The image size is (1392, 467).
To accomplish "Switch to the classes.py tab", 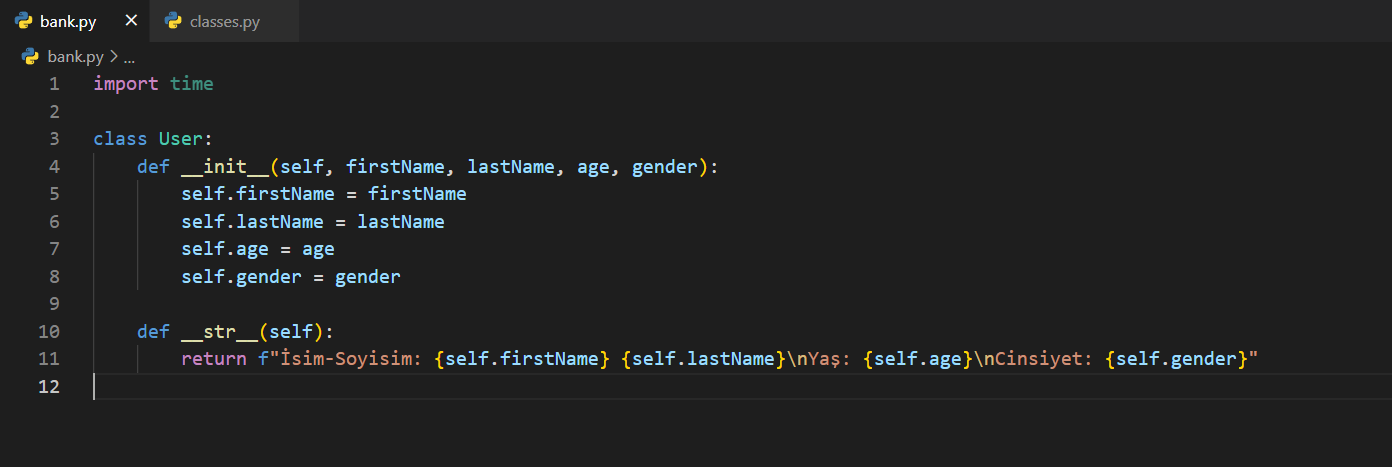I will pyautogui.click(x=224, y=21).
